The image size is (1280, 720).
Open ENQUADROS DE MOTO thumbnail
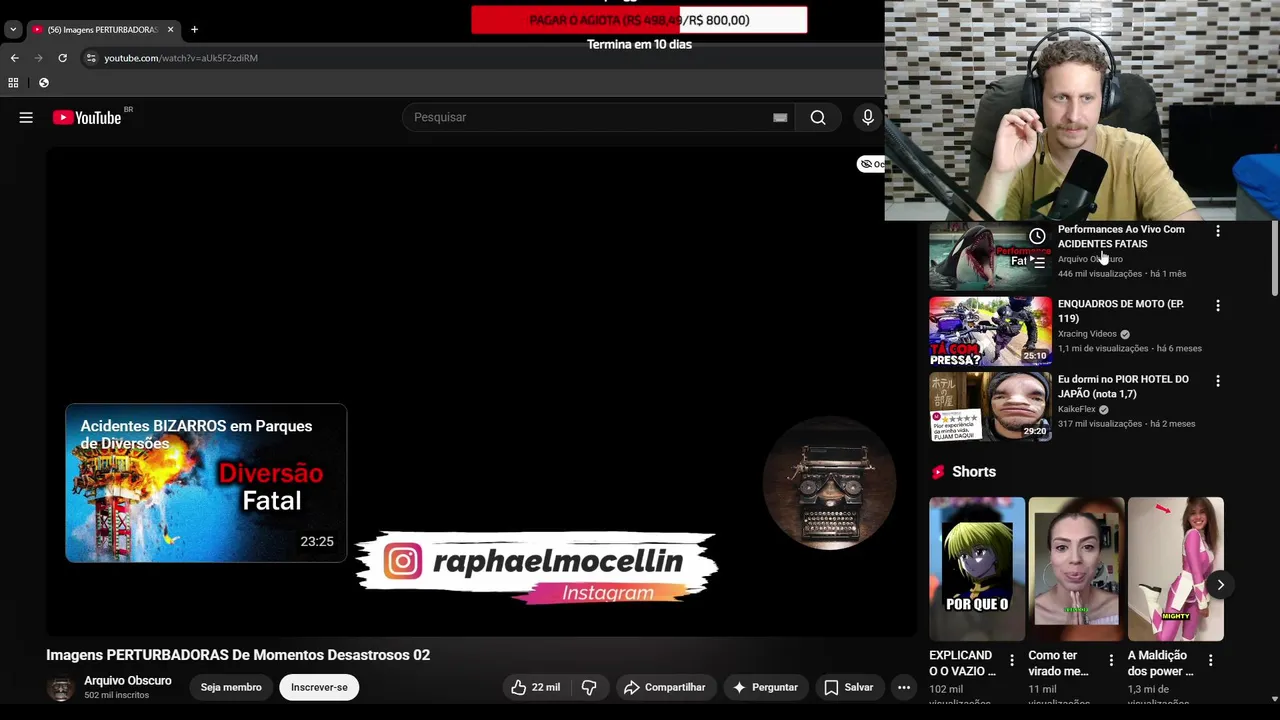tap(990, 332)
